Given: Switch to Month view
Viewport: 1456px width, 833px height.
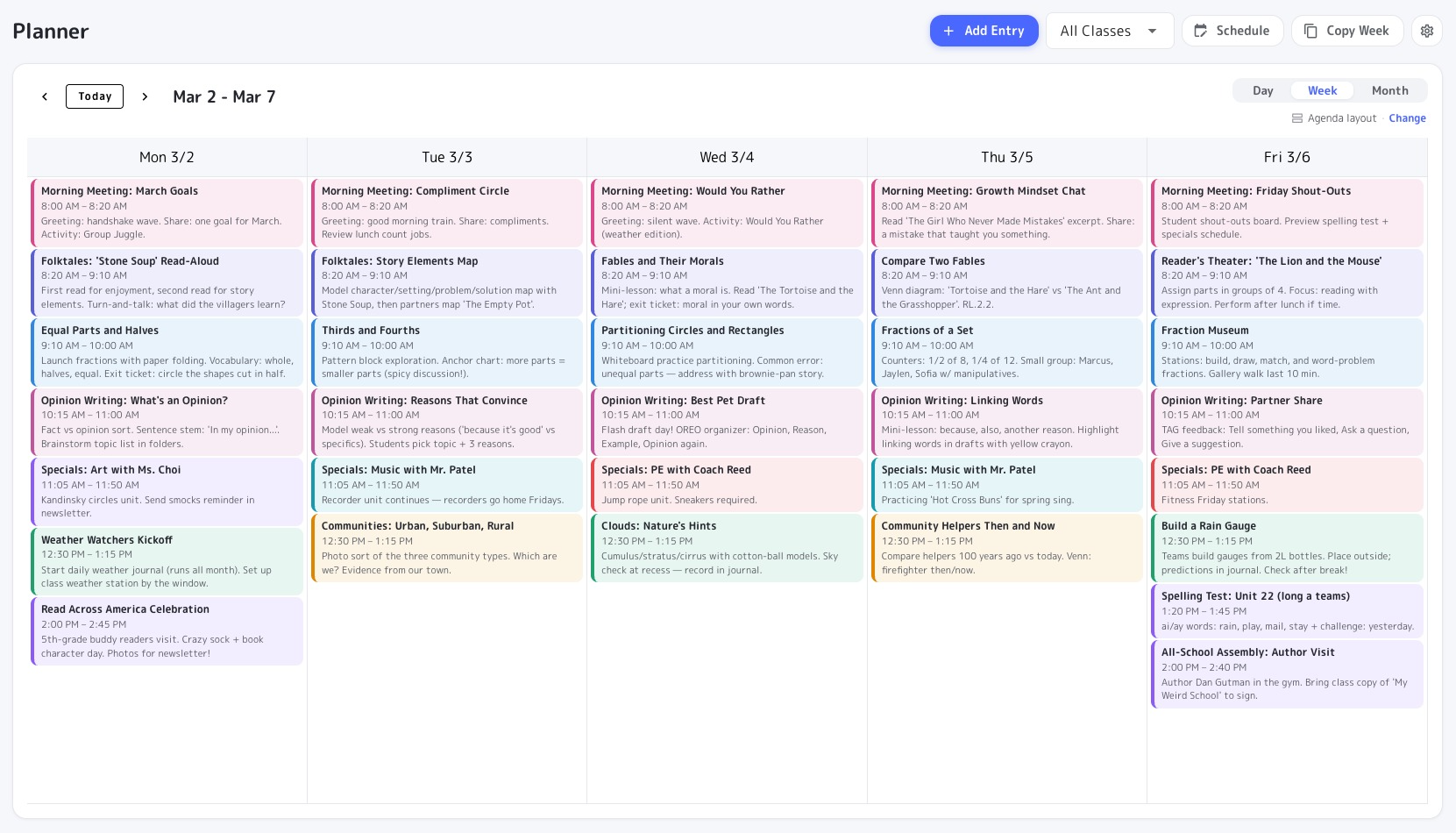Looking at the screenshot, I should click(1389, 90).
